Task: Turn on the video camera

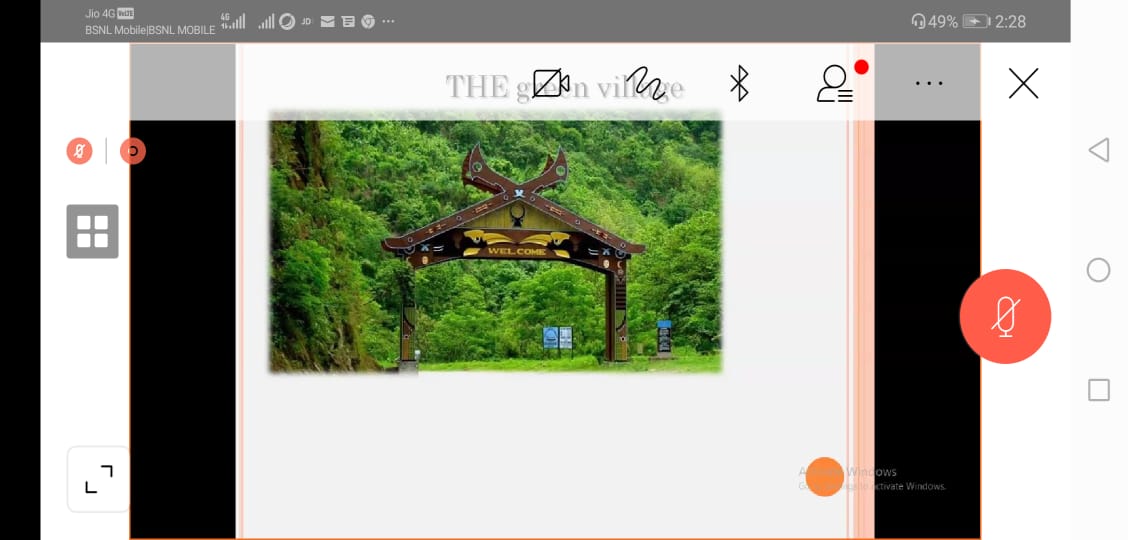Action: tap(551, 83)
